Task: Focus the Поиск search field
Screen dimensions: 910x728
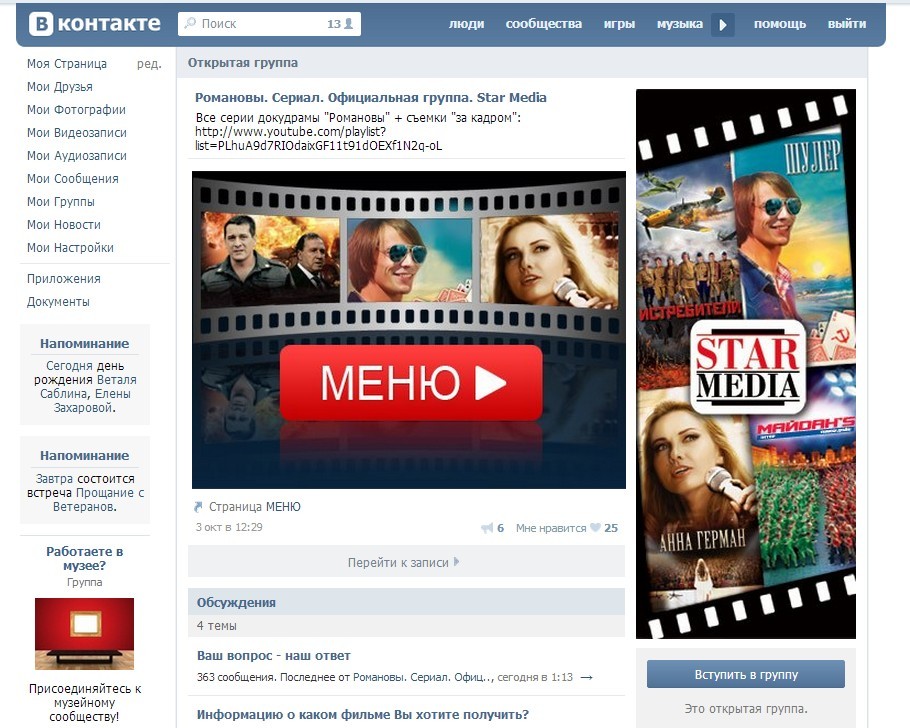Action: (x=269, y=24)
